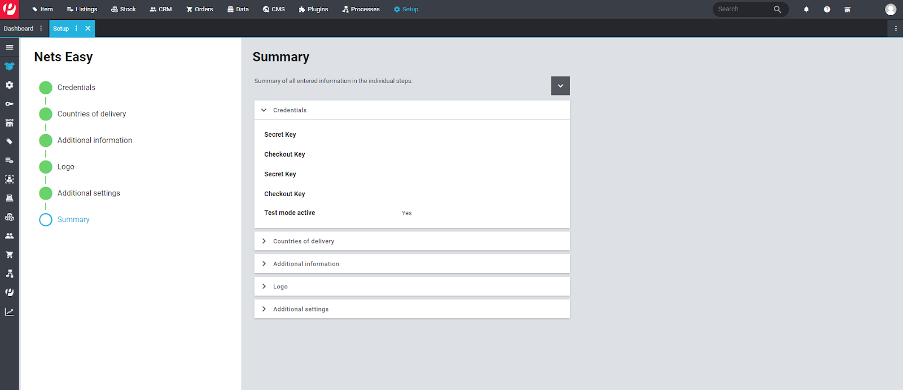904x390 pixels.
Task: Click the 'Nets Easy' heading
Action: coord(63,57)
